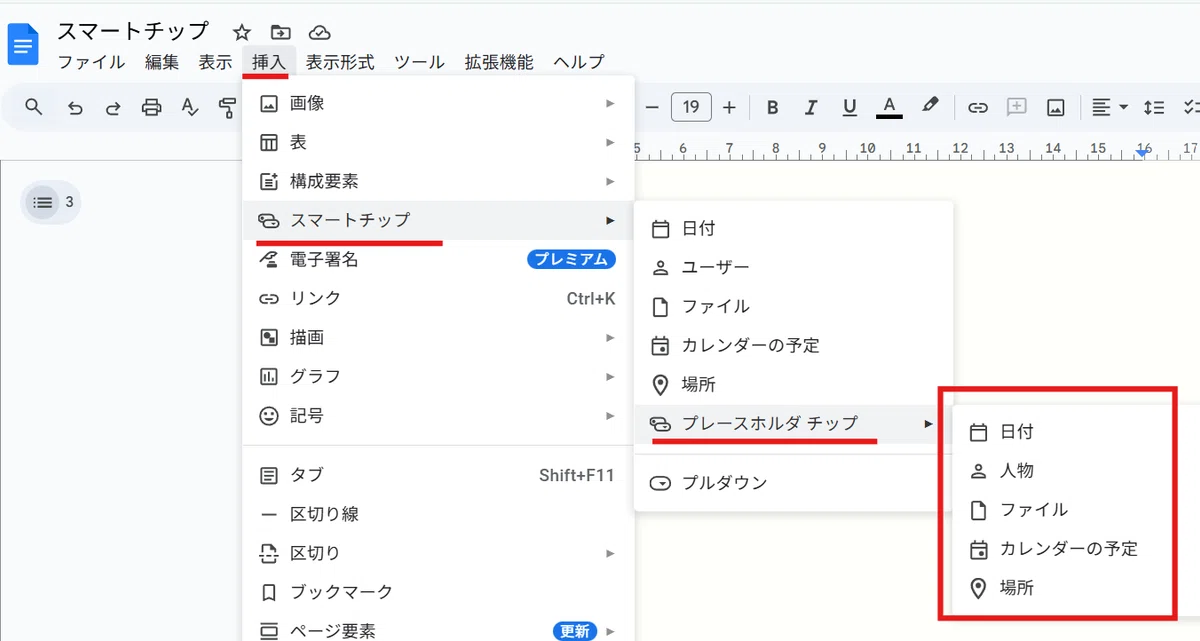Toggle italic formatting

pyautogui.click(x=811, y=107)
